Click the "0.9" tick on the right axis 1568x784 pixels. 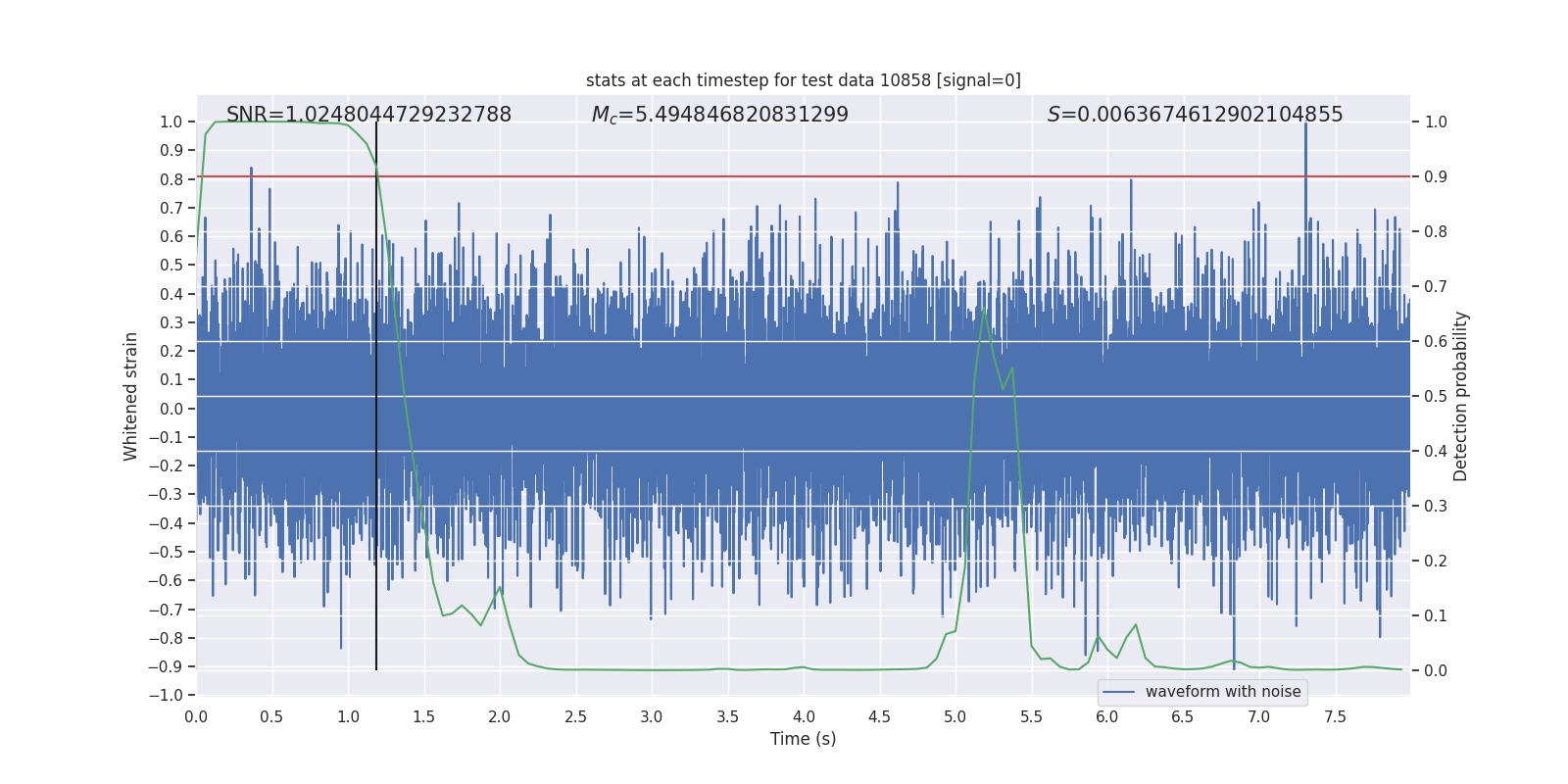[1436, 177]
